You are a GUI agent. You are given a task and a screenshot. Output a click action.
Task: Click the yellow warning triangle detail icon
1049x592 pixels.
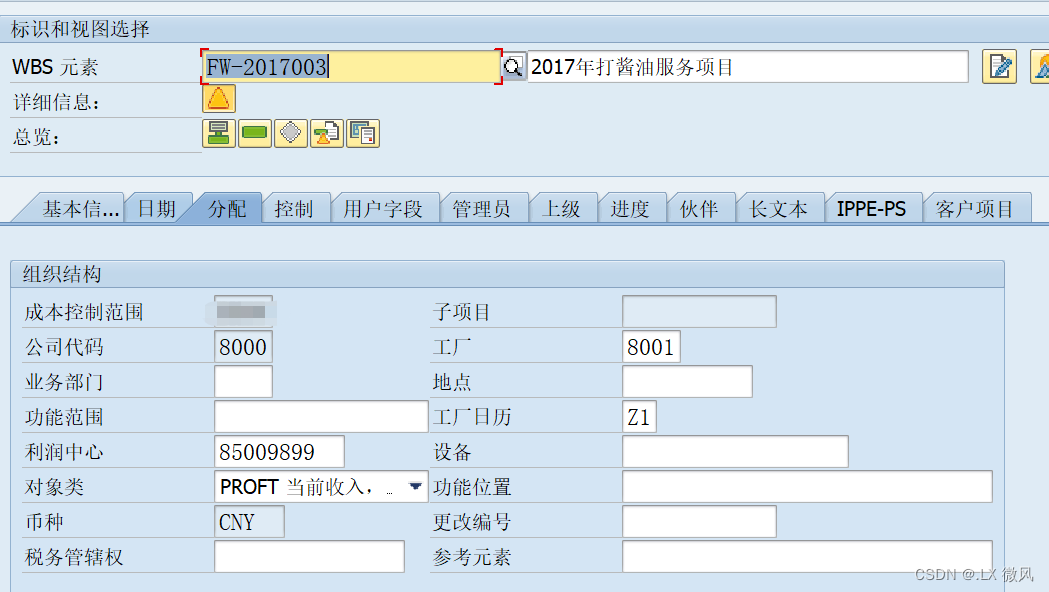tap(218, 98)
